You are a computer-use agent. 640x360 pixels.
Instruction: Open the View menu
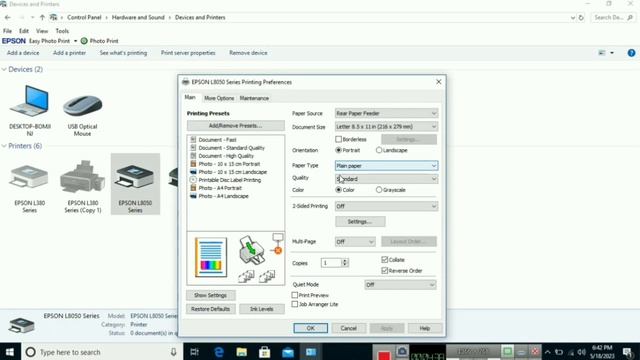(x=42, y=31)
